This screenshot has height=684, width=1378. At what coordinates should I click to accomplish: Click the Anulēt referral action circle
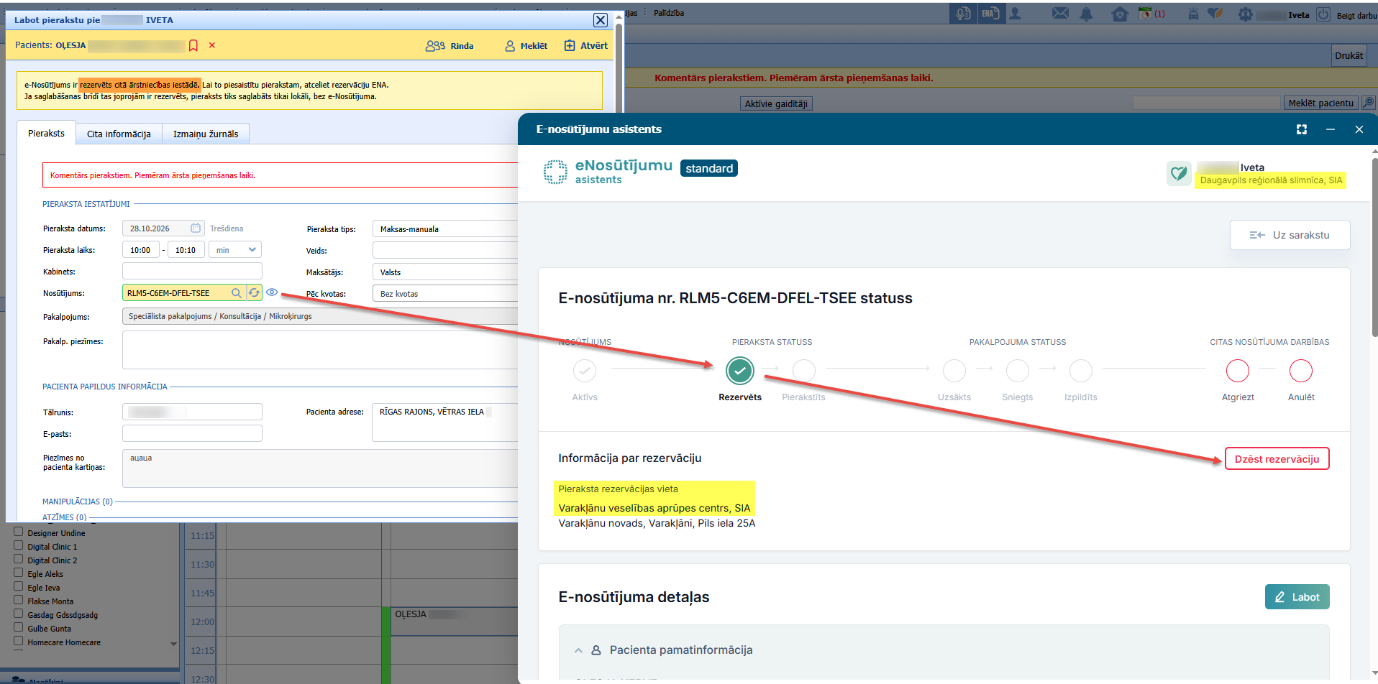coord(1300,371)
